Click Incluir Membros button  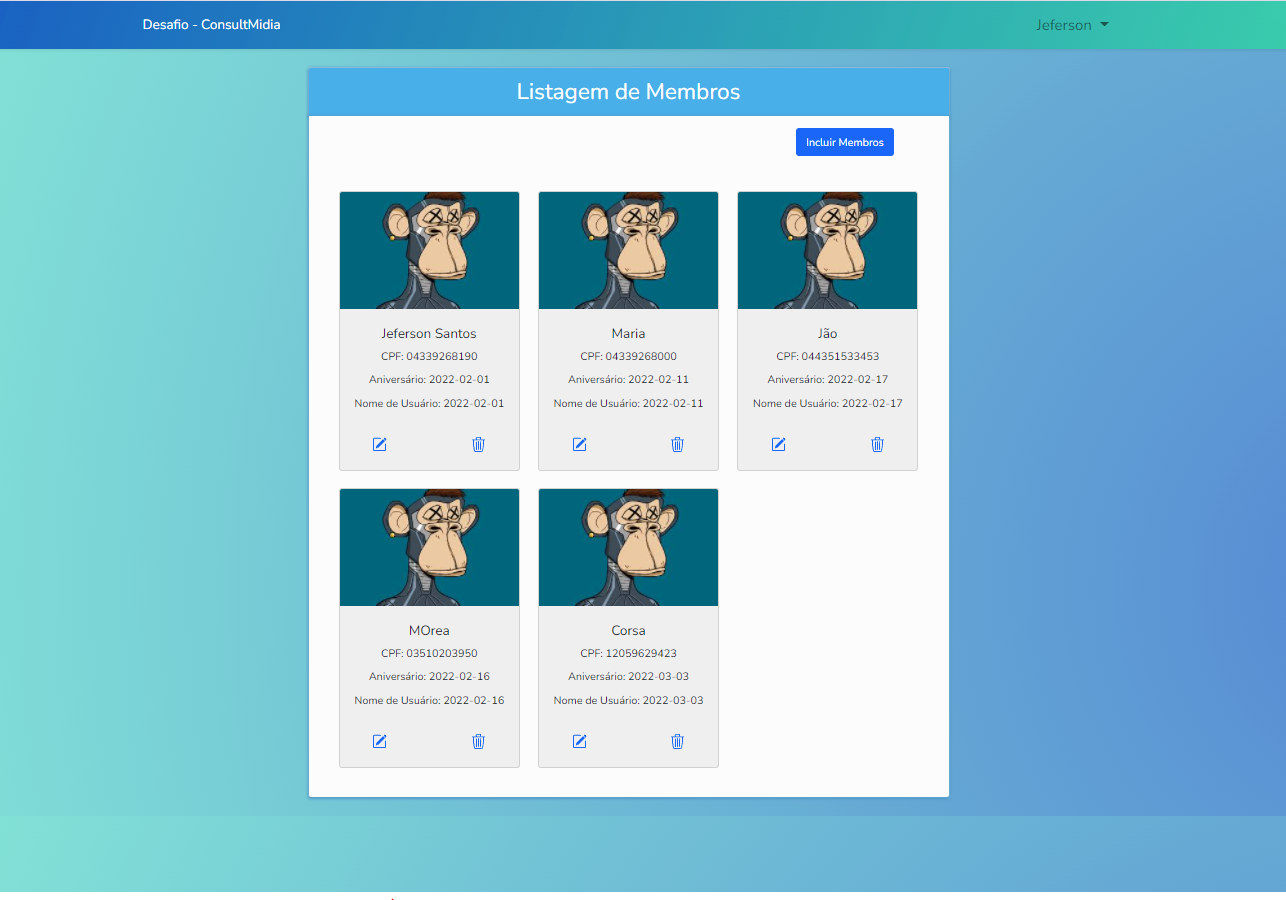click(x=845, y=142)
